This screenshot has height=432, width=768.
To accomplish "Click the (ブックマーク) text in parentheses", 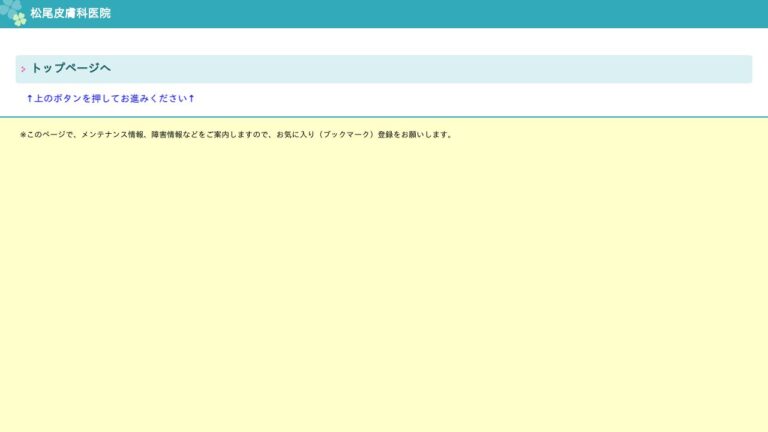I will [x=345, y=135].
